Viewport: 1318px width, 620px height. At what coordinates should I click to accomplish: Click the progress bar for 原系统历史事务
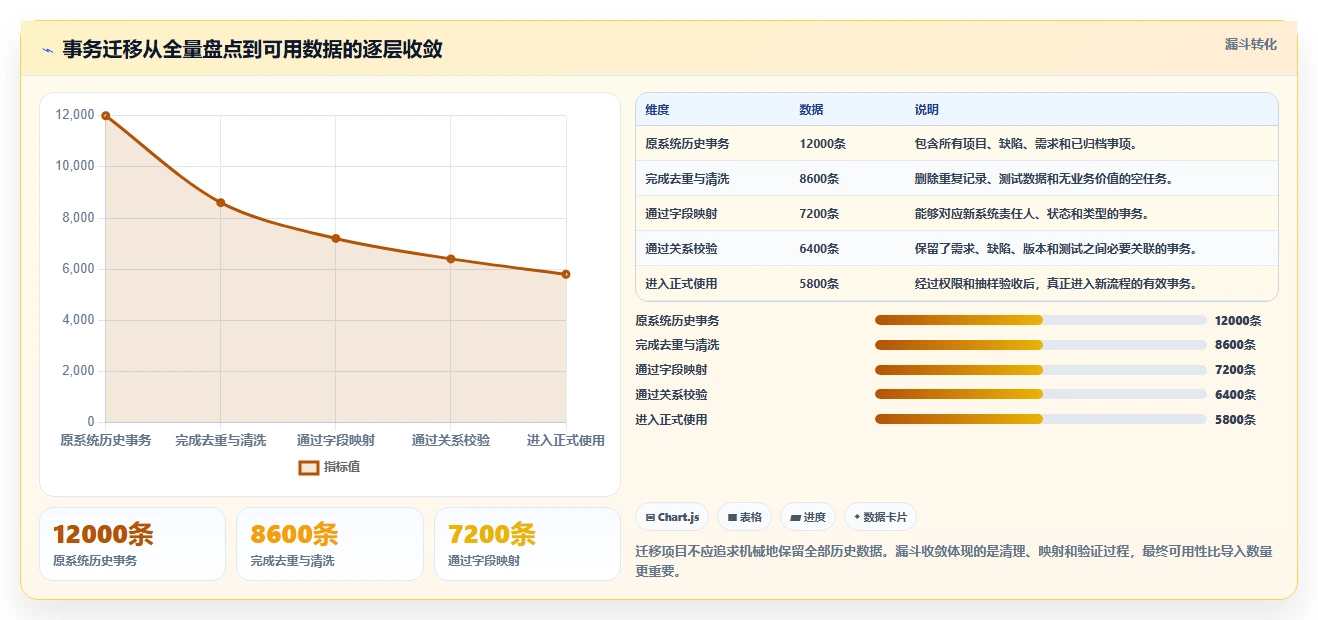[1040, 320]
